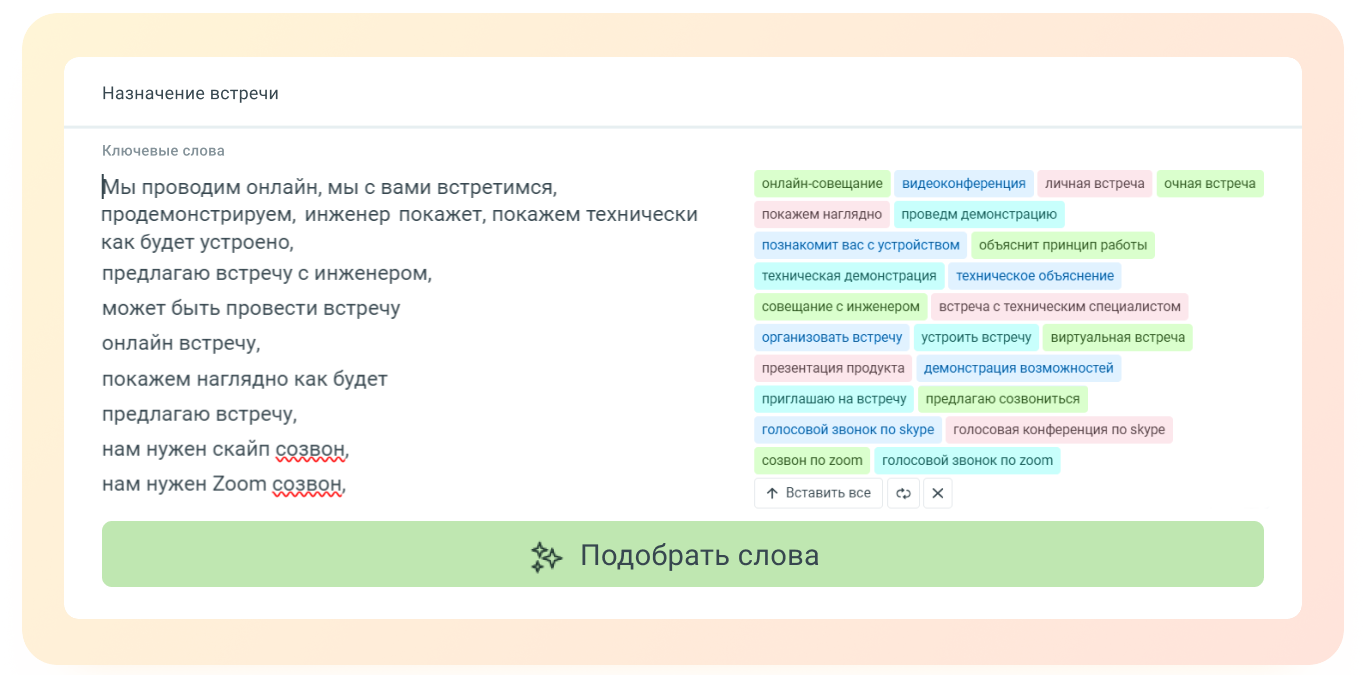The width and height of the screenshot is (1365, 675).
Task: Insert the 'созвон по zoom' tag
Action: [x=812, y=461]
